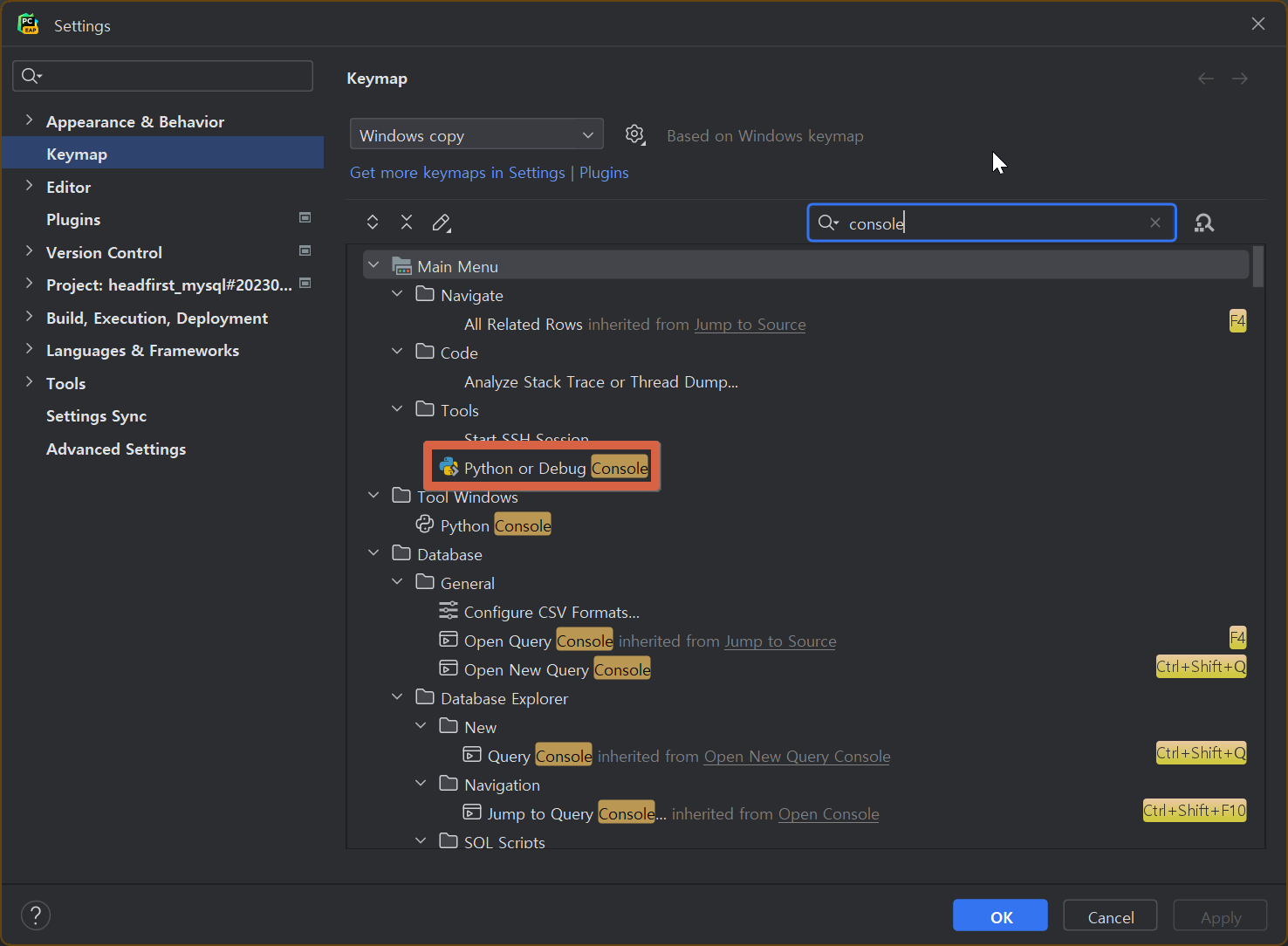Collapse the Database Explorer node
The height and width of the screenshot is (946, 1288).
click(x=397, y=697)
